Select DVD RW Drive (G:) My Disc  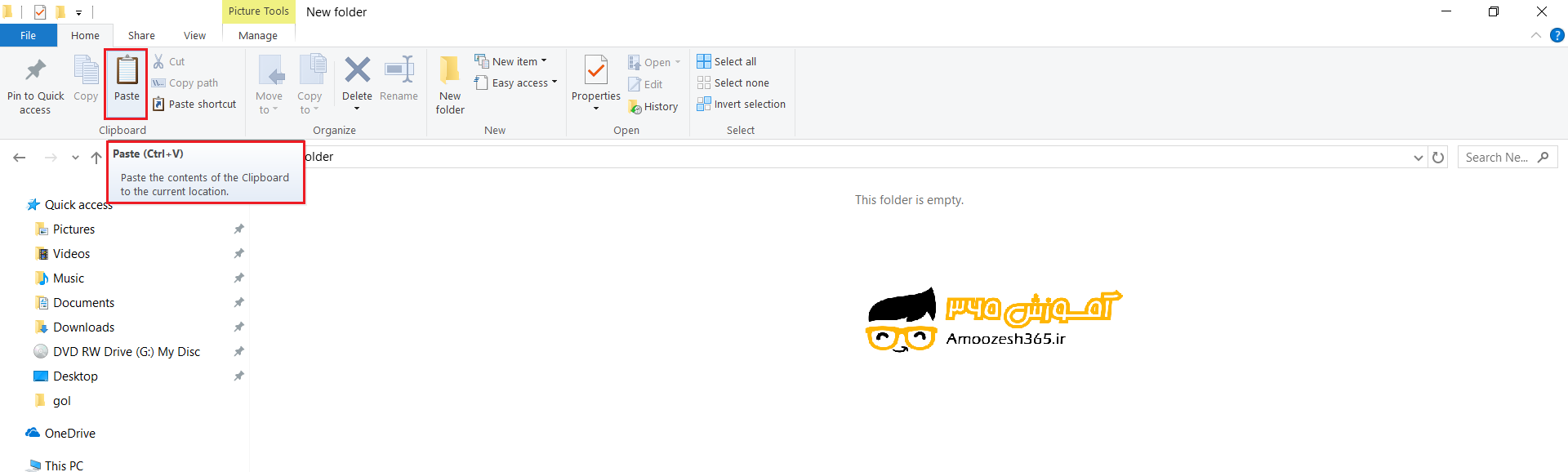point(117,352)
